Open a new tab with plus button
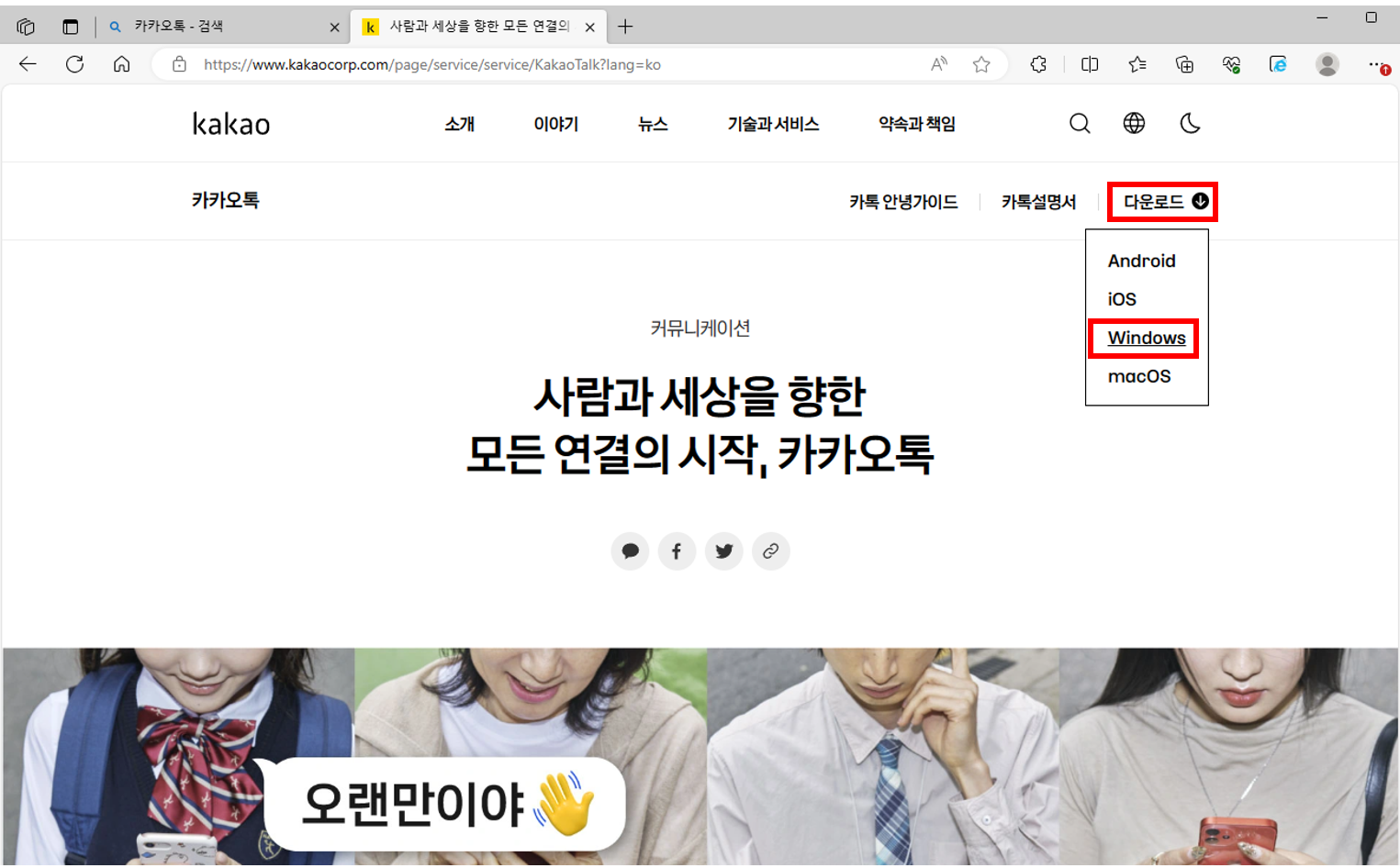This screenshot has height=868, width=1400. coord(625,27)
